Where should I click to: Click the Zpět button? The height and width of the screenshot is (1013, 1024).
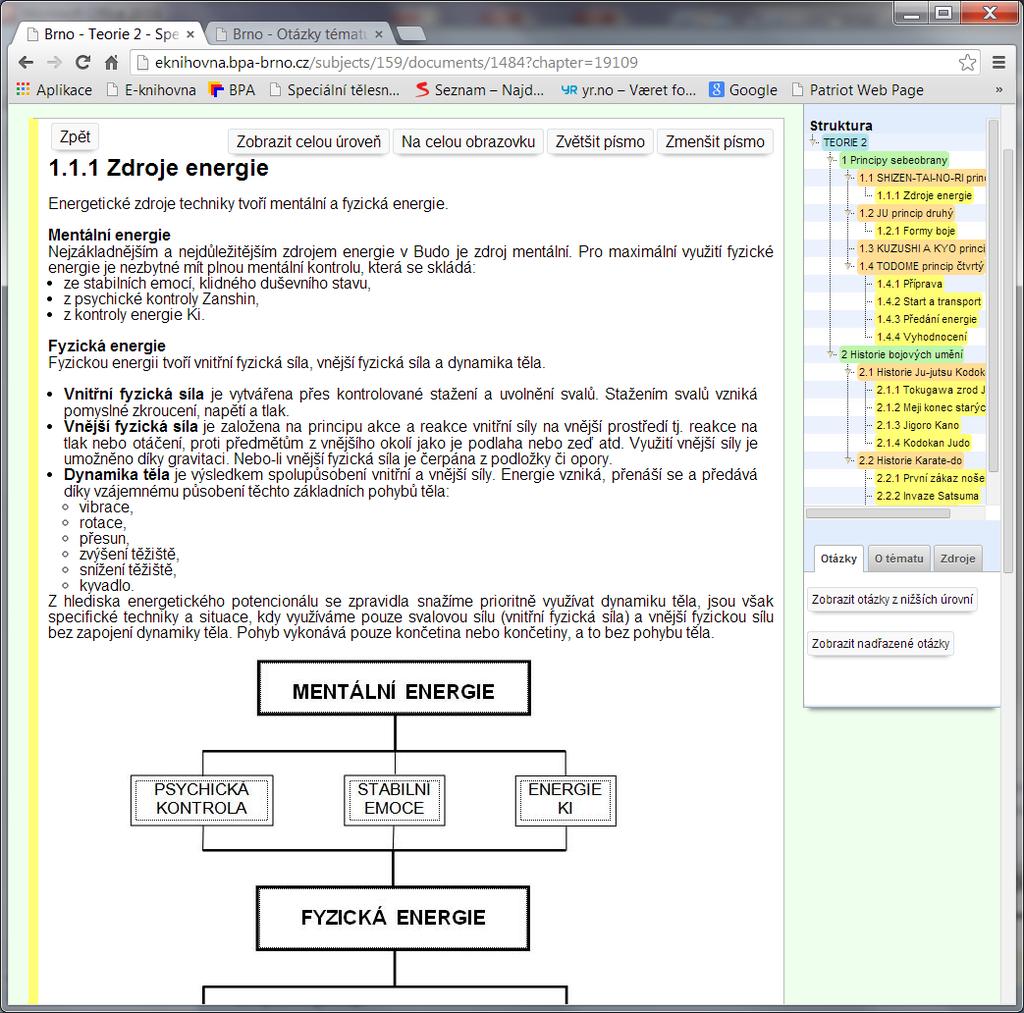click(74, 137)
